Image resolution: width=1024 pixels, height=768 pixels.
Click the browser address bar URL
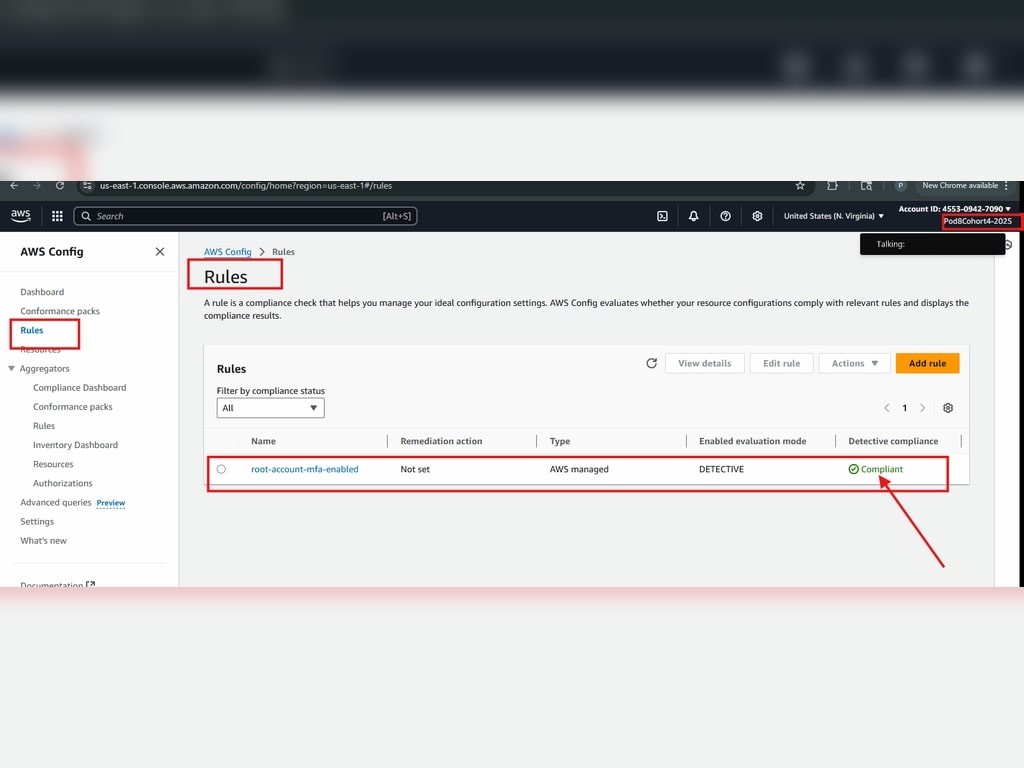(x=246, y=185)
